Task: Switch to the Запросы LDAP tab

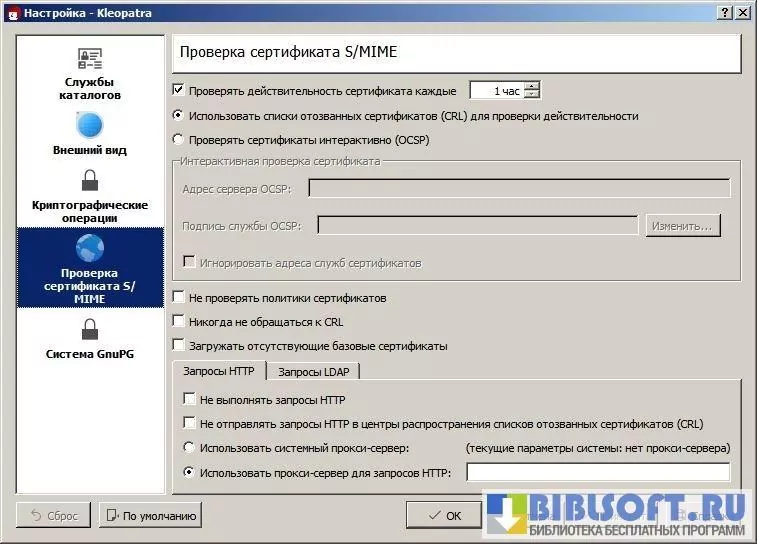Action: (313, 372)
